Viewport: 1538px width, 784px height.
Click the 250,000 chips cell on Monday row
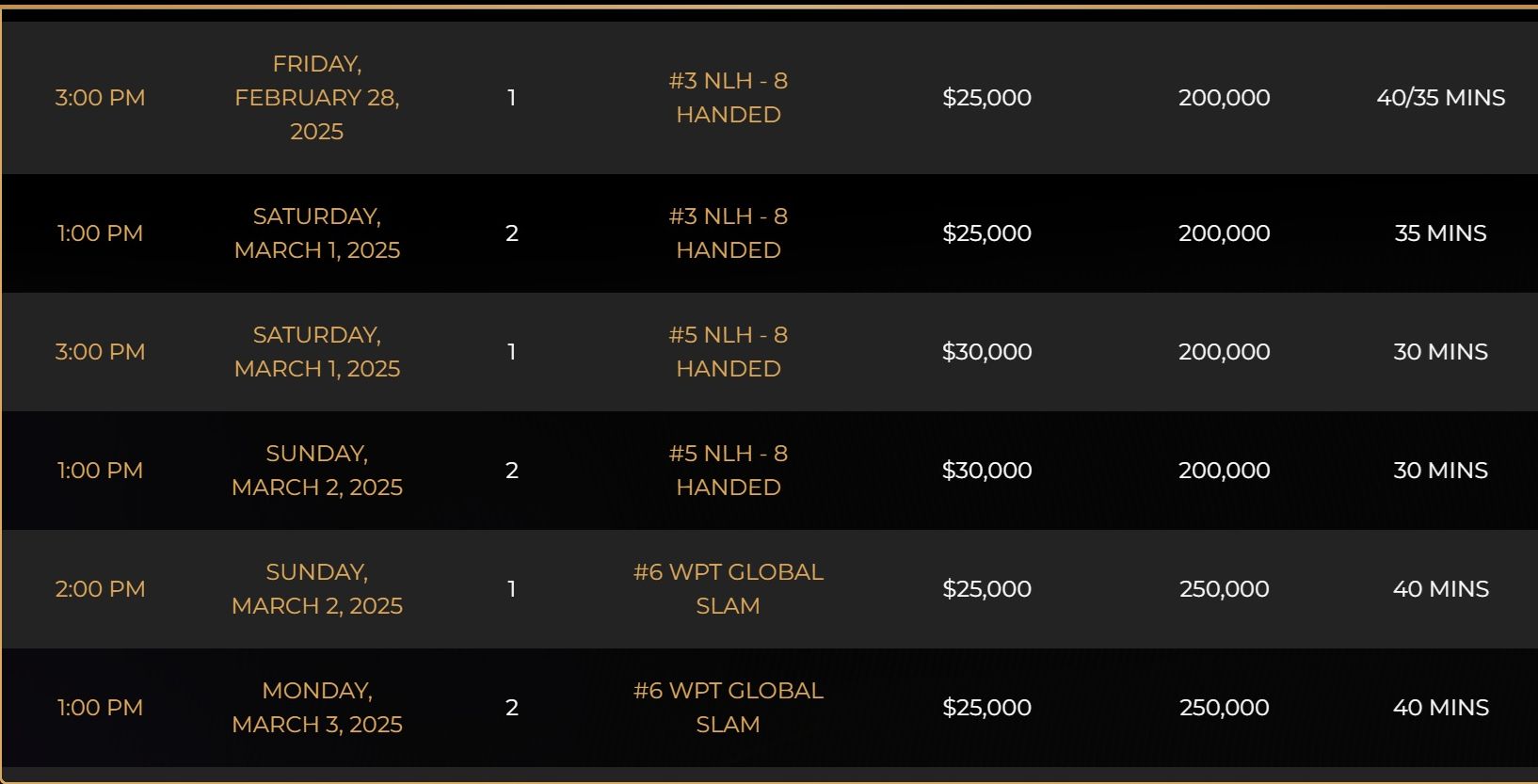(1224, 708)
